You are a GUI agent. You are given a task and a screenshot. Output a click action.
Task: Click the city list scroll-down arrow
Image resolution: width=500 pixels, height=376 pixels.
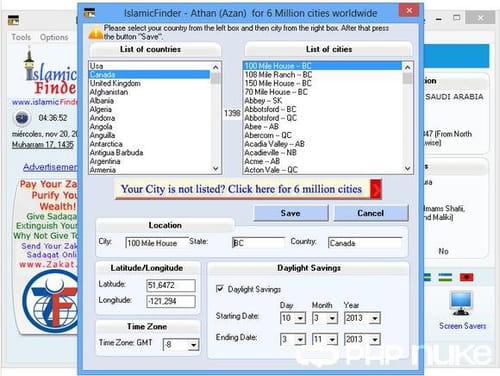click(x=407, y=169)
